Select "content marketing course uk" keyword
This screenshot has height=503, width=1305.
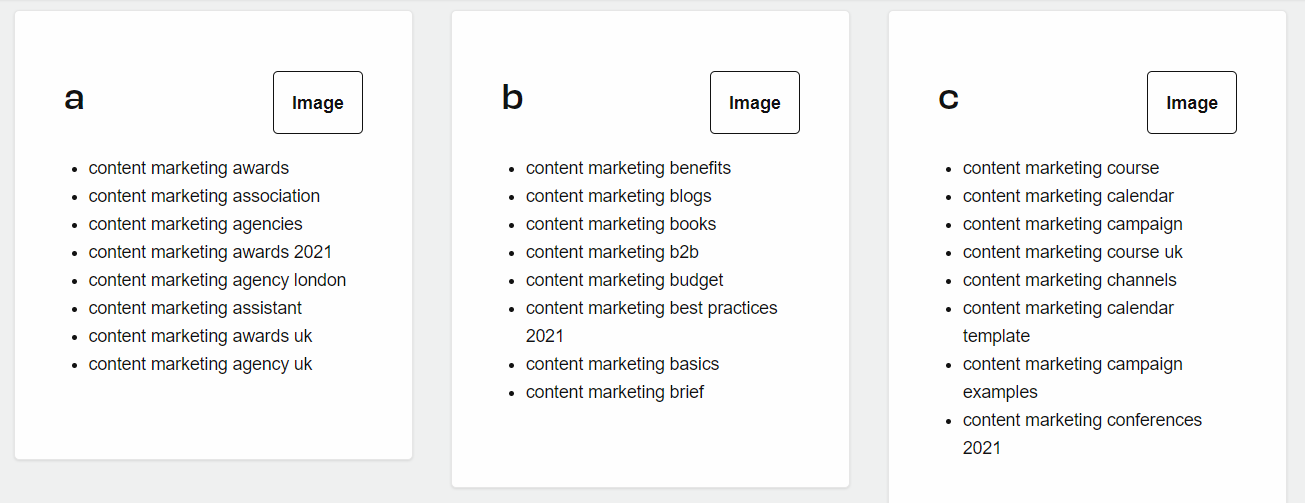point(1072,252)
